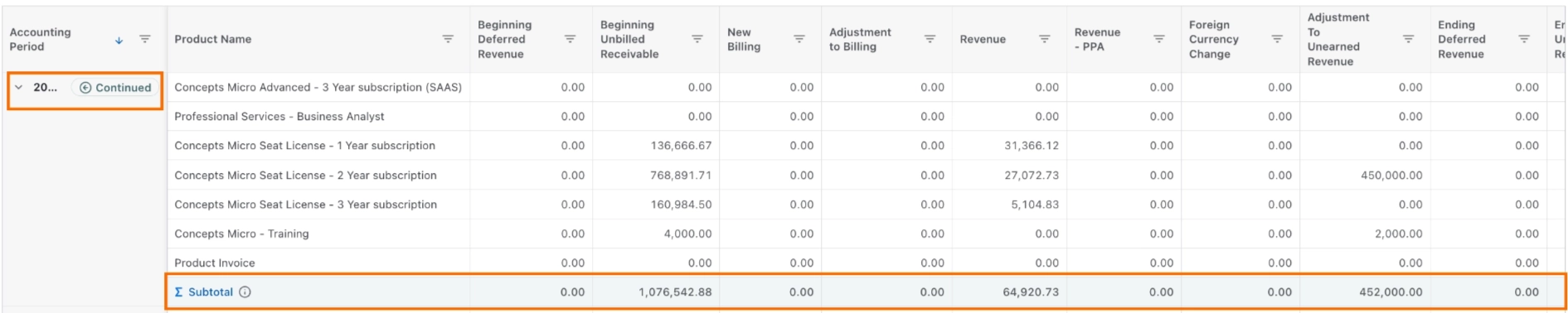Click unearned revenue adjustment 450,000.00
The image size is (1568, 313).
1391,176
